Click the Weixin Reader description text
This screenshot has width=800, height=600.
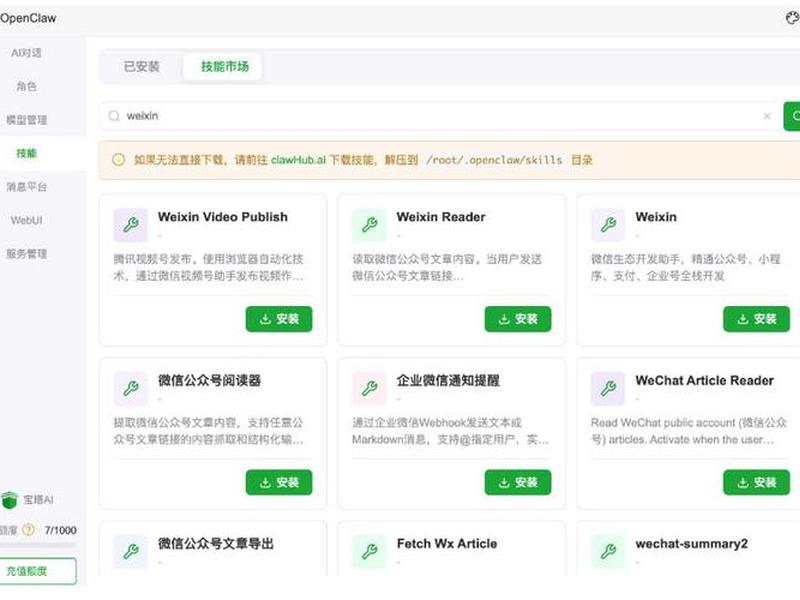point(447,267)
